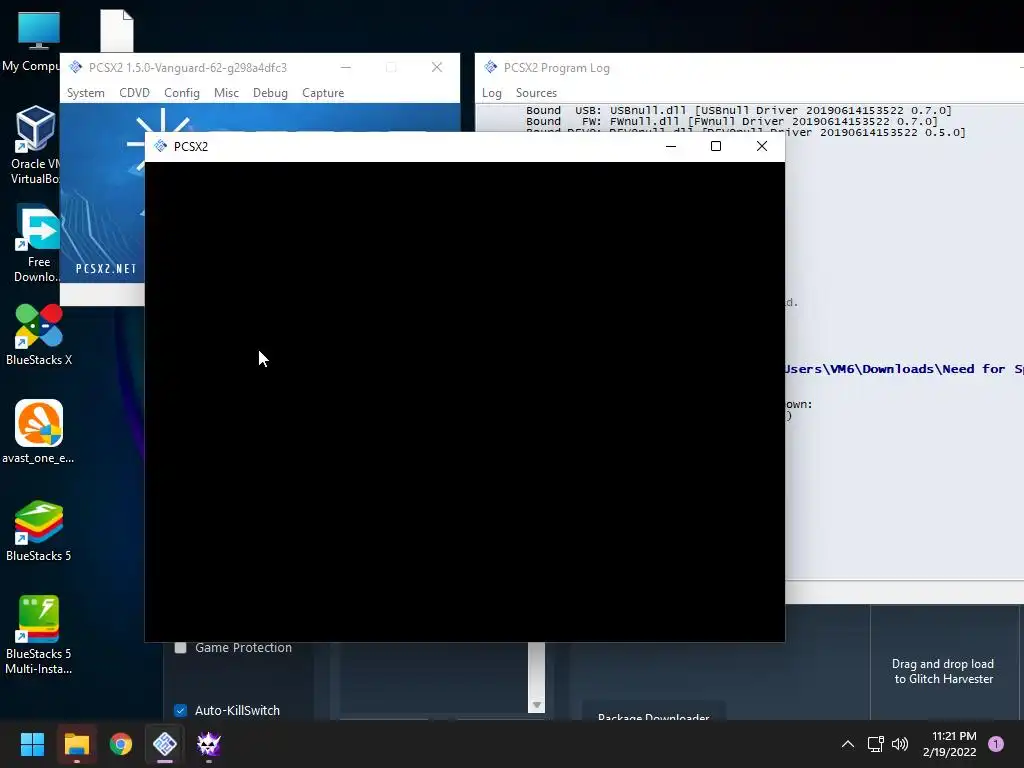Select the Free Download Manager desktop icon
This screenshot has width=1024, height=768.
tap(38, 243)
